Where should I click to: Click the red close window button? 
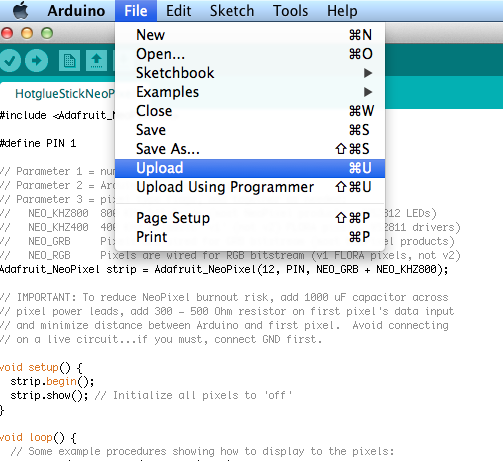coord(7,33)
